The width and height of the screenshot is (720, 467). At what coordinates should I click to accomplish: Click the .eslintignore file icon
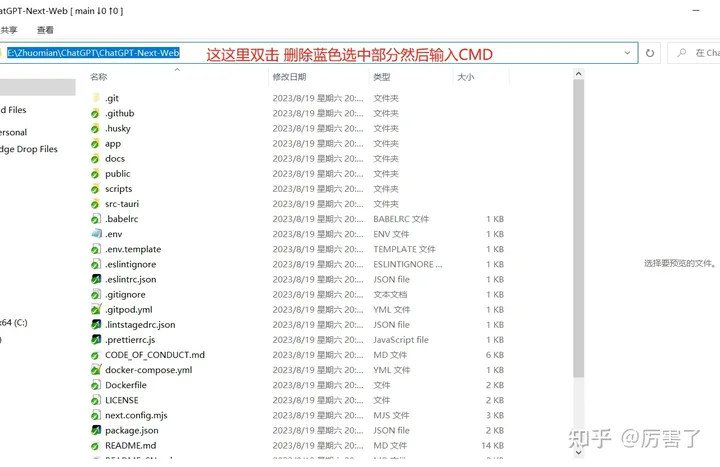pyautogui.click(x=96, y=264)
